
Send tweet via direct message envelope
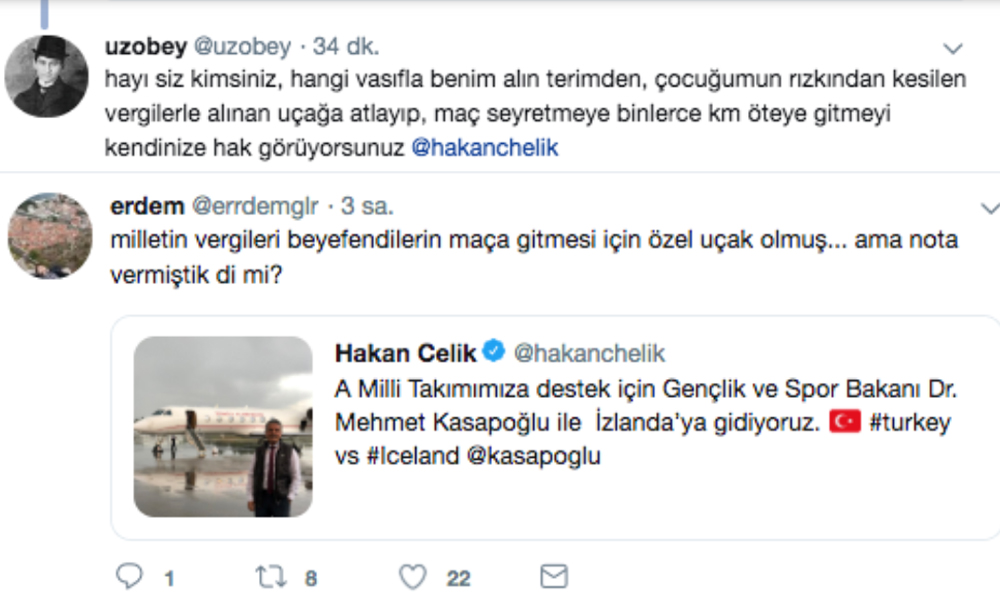click(553, 576)
